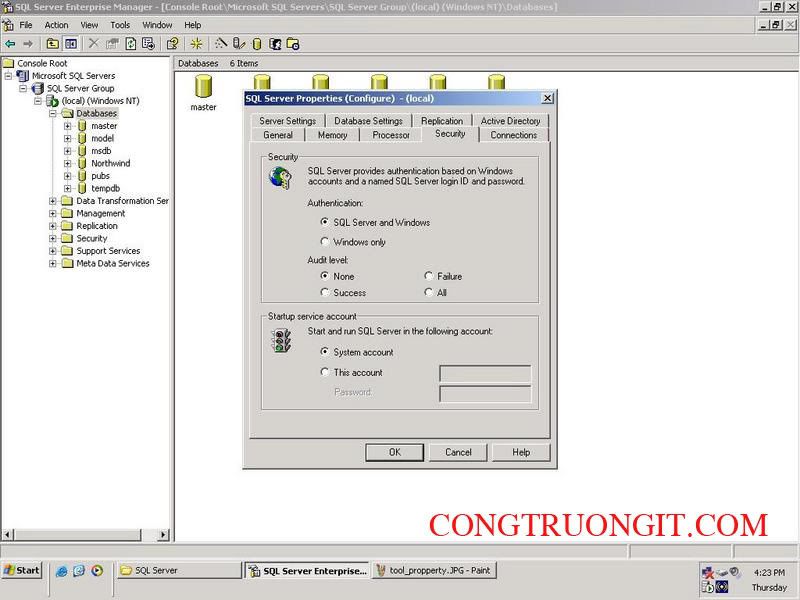Select Data Transformation Services tree item

[122, 201]
